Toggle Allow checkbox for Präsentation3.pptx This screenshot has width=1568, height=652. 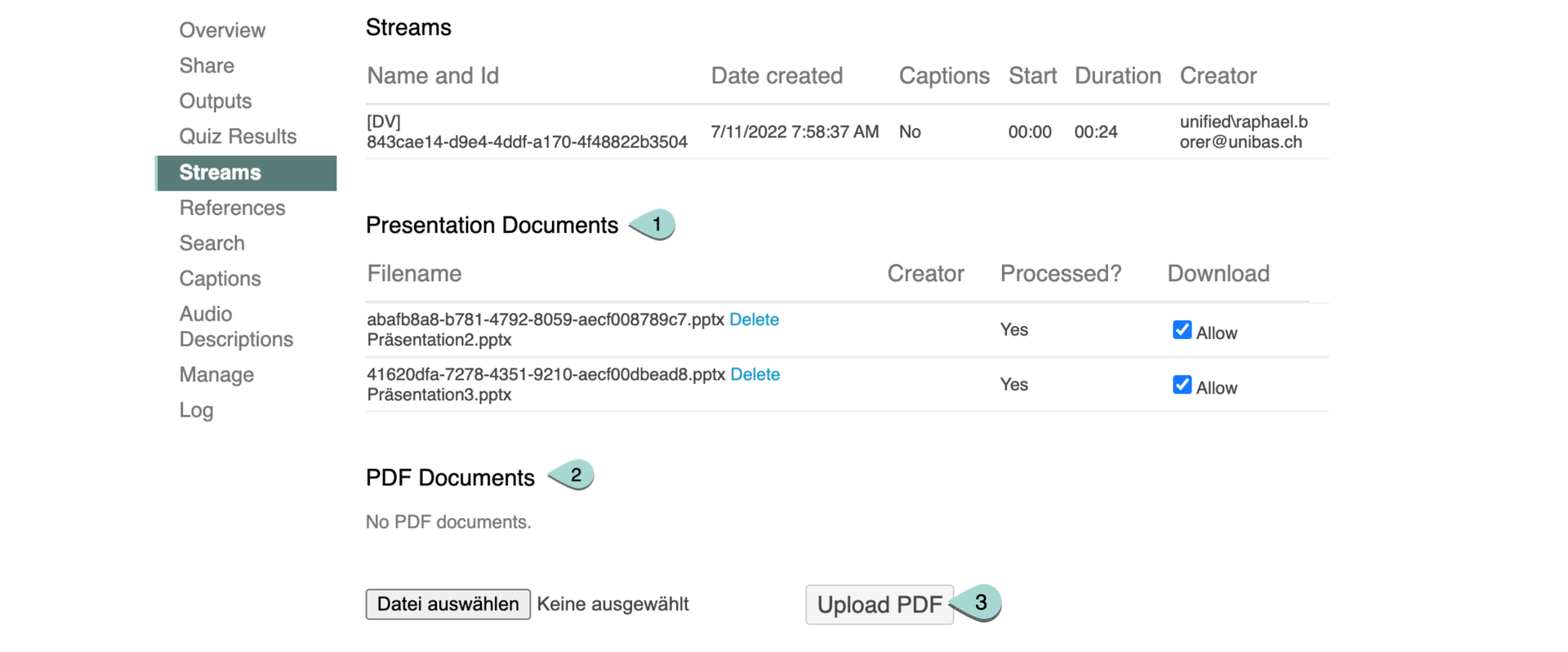click(1182, 385)
